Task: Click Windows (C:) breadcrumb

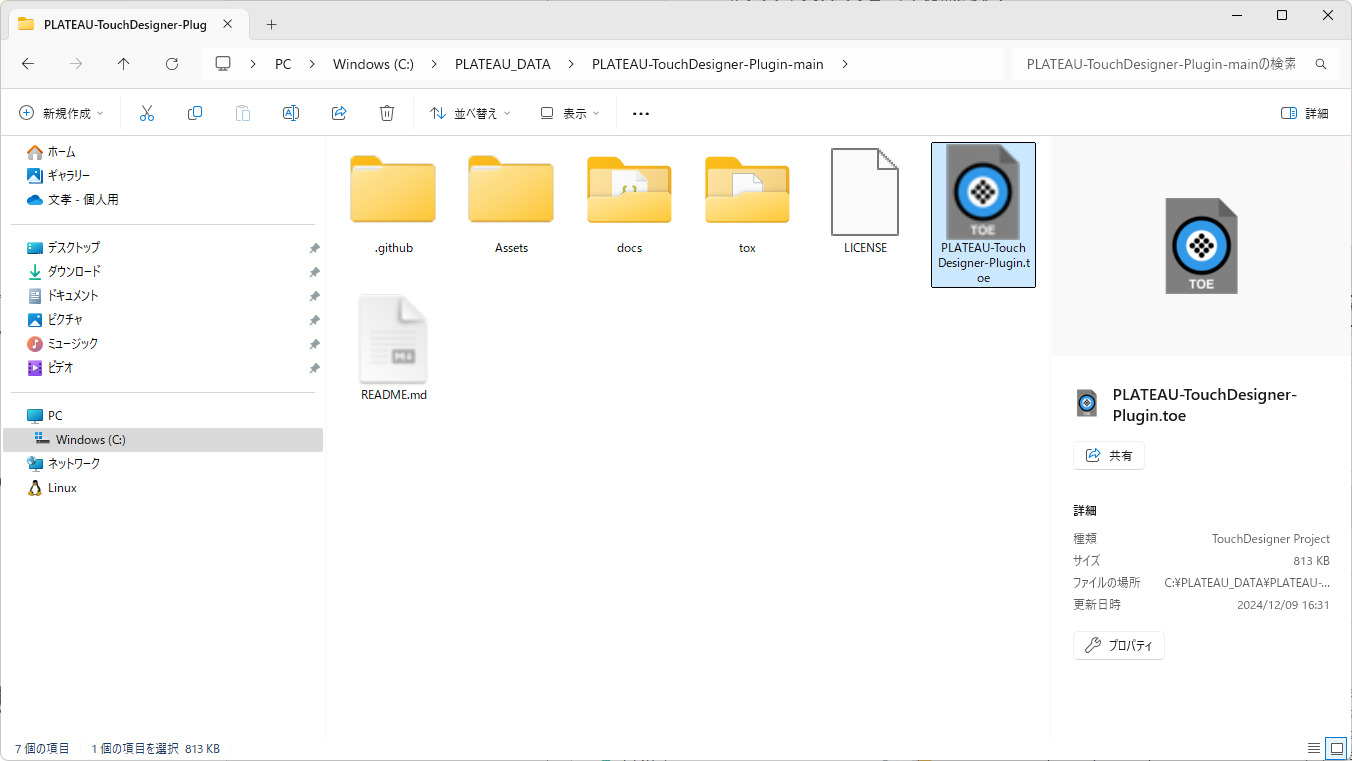Action: pyautogui.click(x=373, y=64)
